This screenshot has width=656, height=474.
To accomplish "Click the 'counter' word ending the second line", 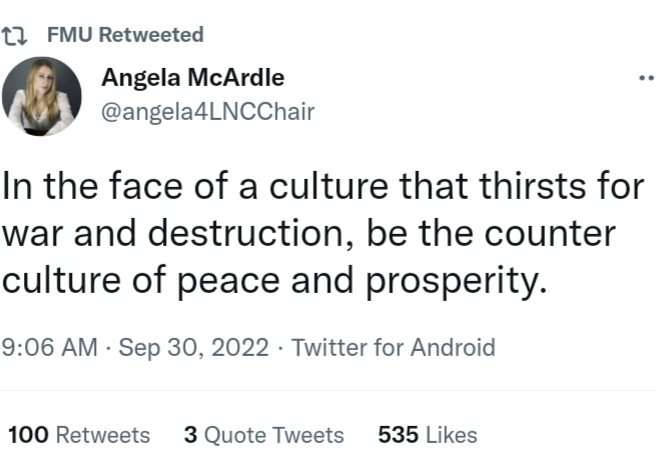I will click(550, 233).
